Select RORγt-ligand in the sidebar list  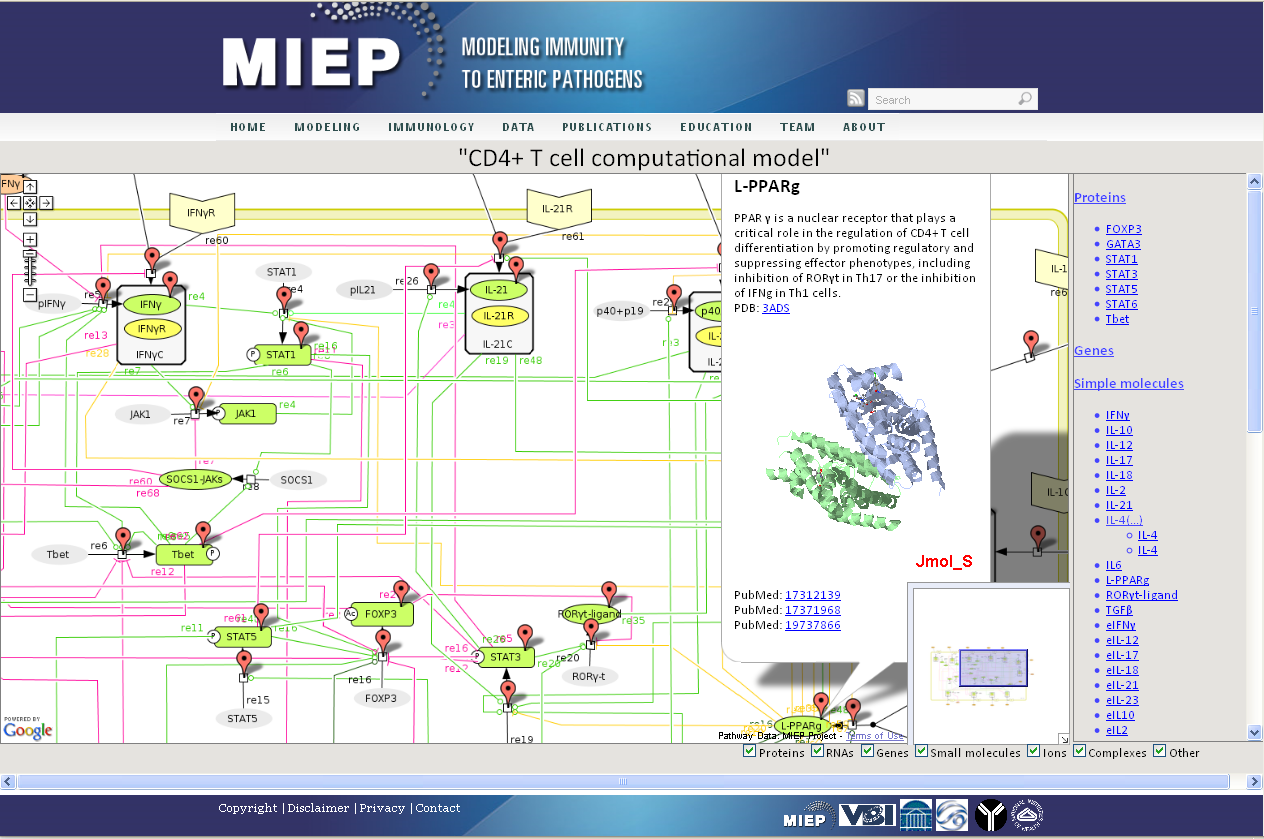[1142, 595]
